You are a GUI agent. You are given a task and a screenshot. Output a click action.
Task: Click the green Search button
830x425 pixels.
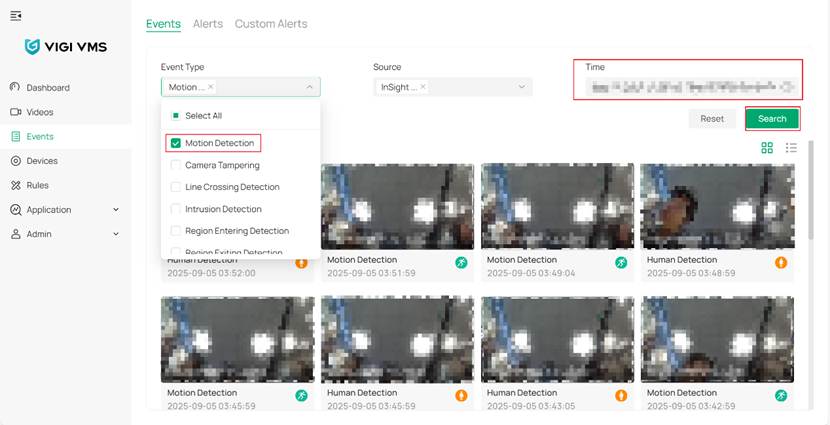point(771,119)
